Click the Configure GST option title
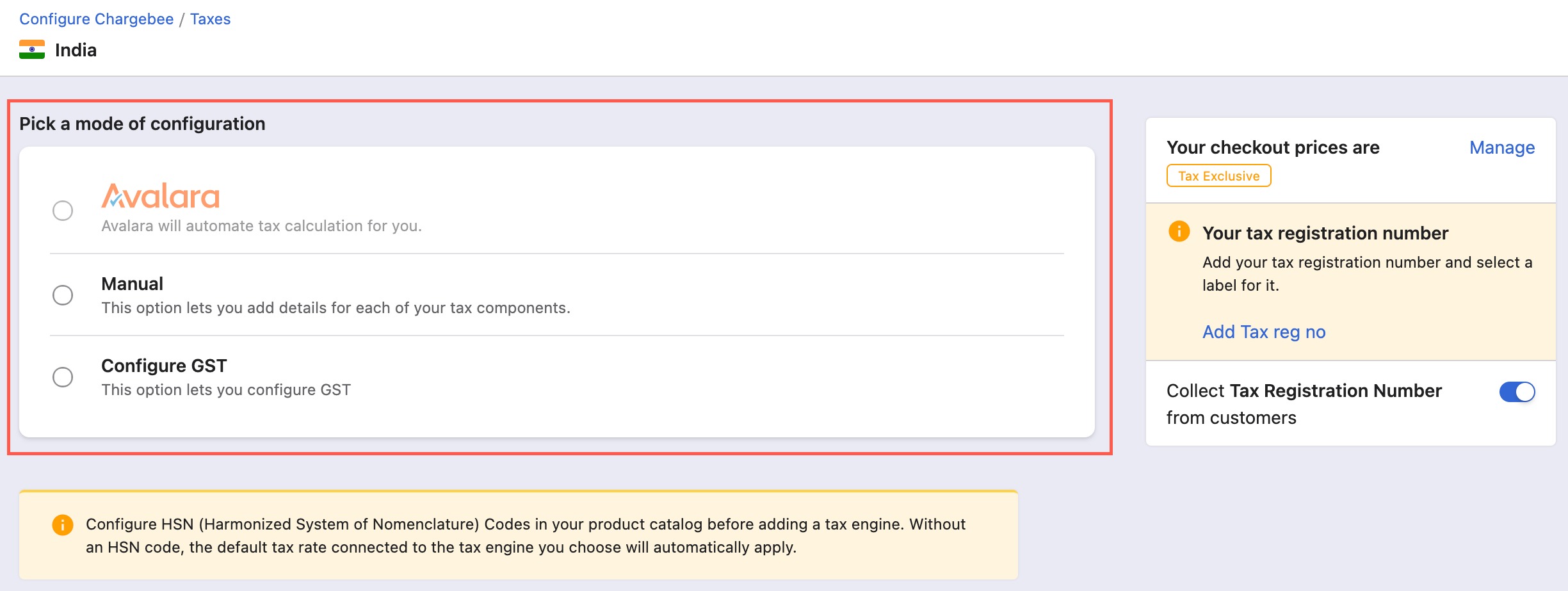The image size is (1568, 591). point(164,366)
